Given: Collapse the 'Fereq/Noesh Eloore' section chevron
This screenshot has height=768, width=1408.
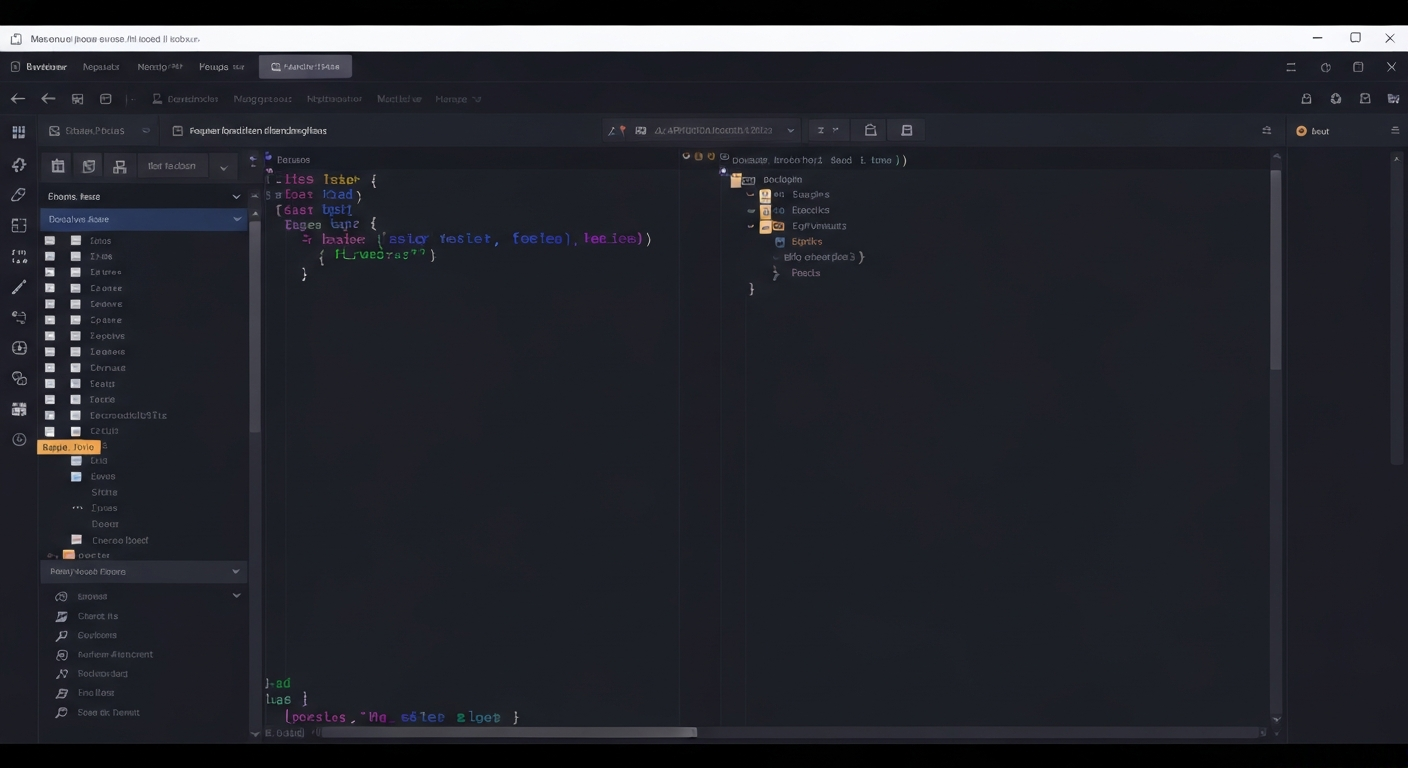Looking at the screenshot, I should point(236,572).
